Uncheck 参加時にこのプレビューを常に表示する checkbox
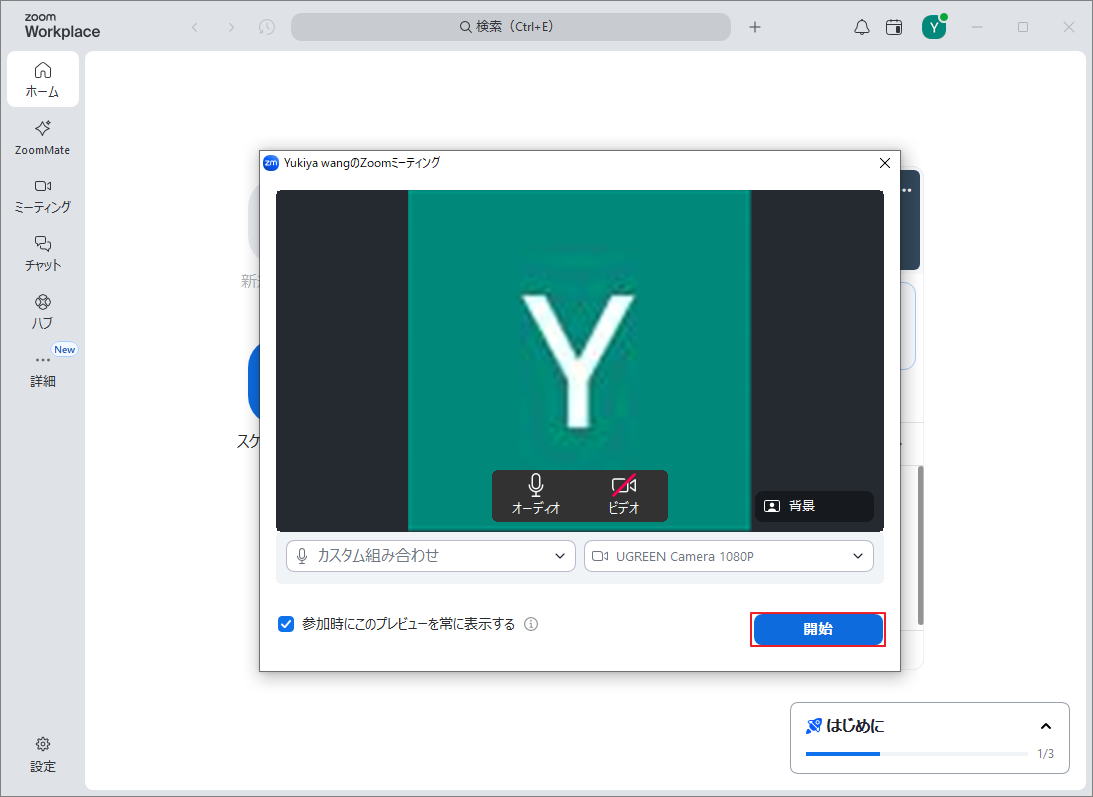Viewport: 1093px width, 797px height. (x=286, y=624)
